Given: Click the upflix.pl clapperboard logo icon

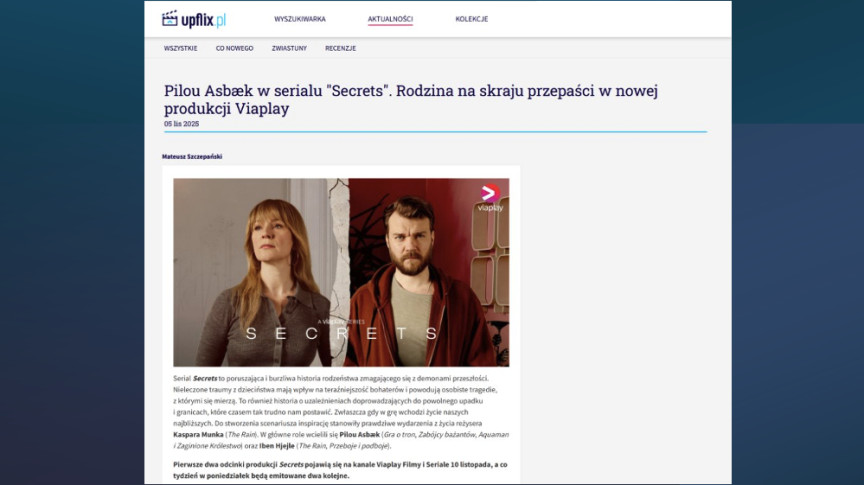Looking at the screenshot, I should click(x=170, y=19).
